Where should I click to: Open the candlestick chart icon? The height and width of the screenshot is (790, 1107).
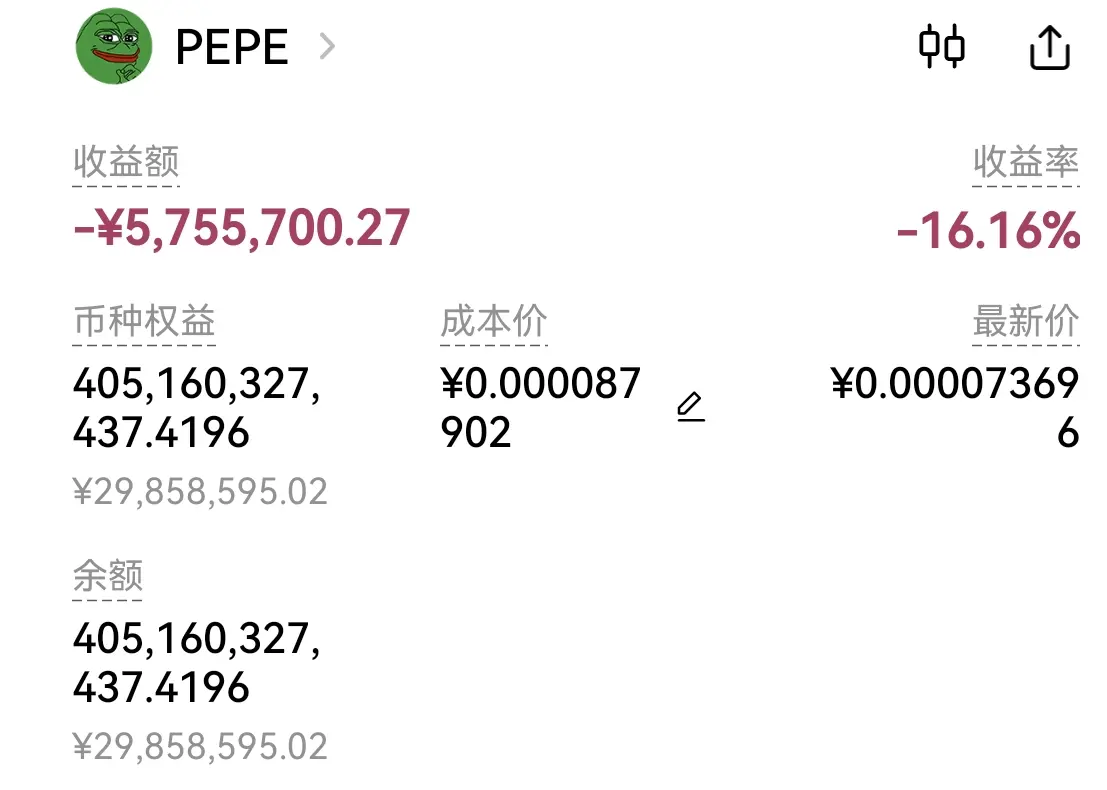coord(942,47)
